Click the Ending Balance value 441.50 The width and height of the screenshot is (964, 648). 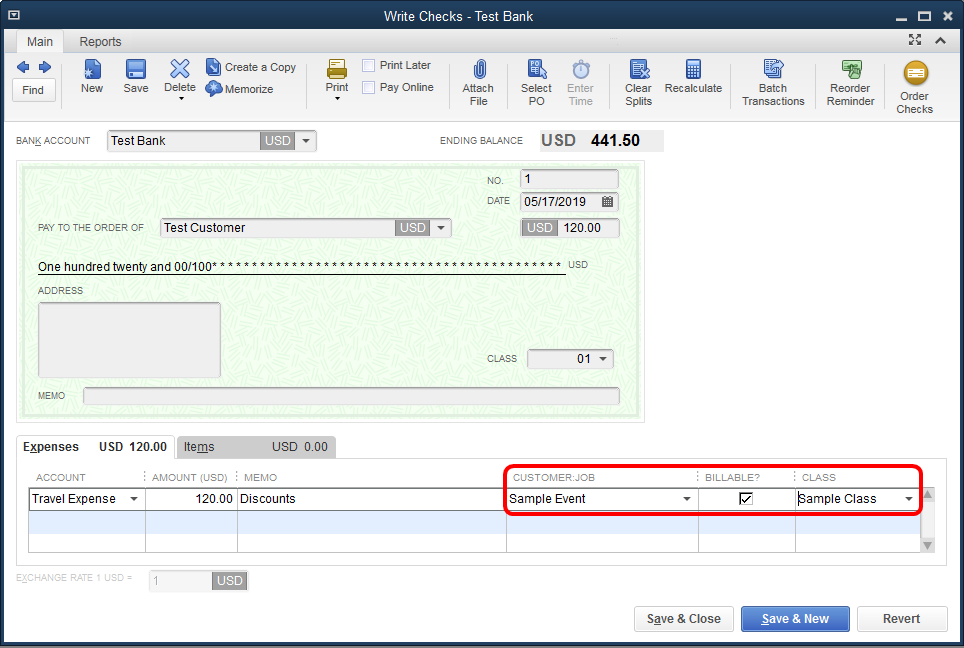click(x=615, y=140)
